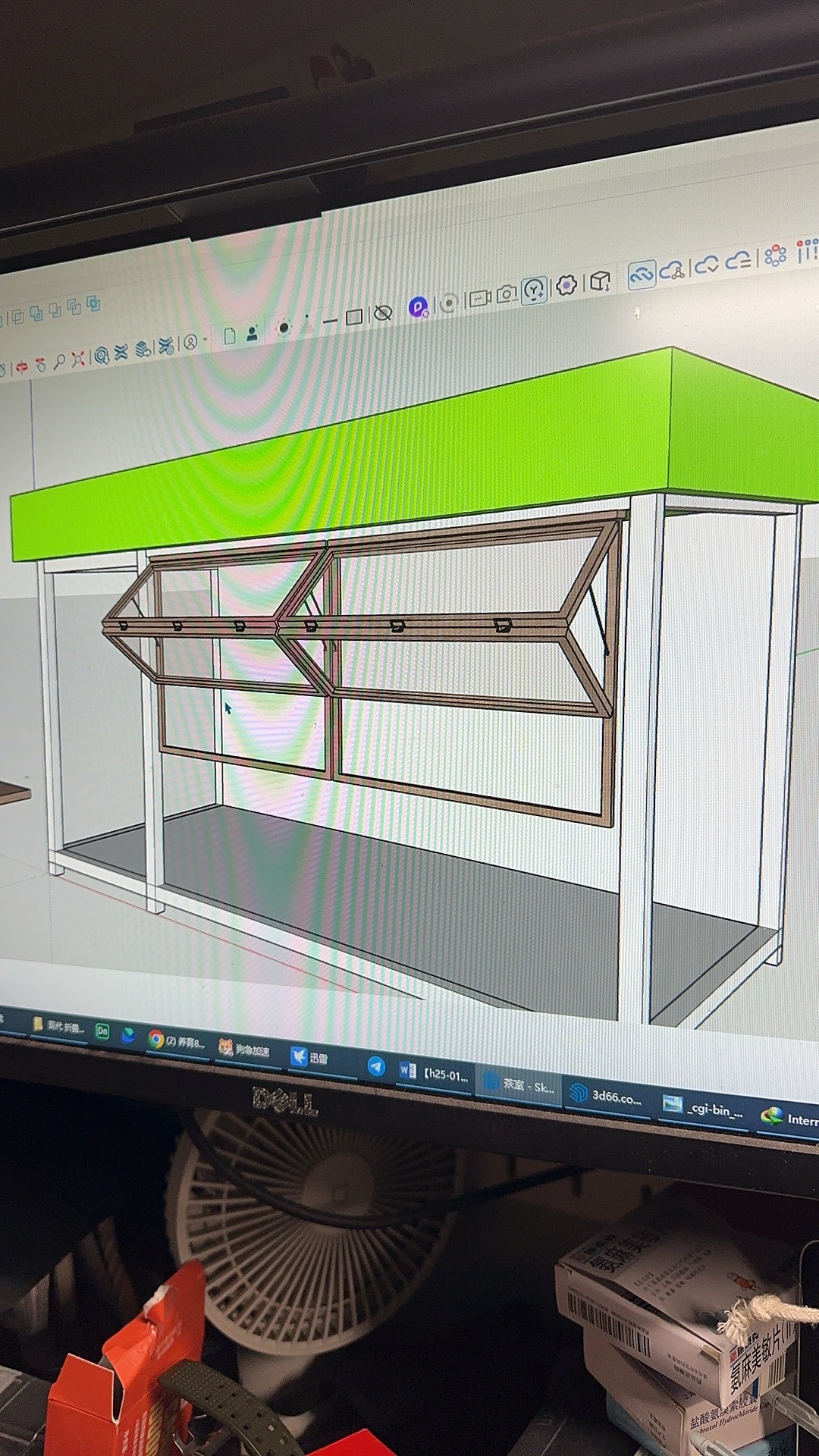
Task: Select the rectangle shape tool icon
Action: coord(354,318)
